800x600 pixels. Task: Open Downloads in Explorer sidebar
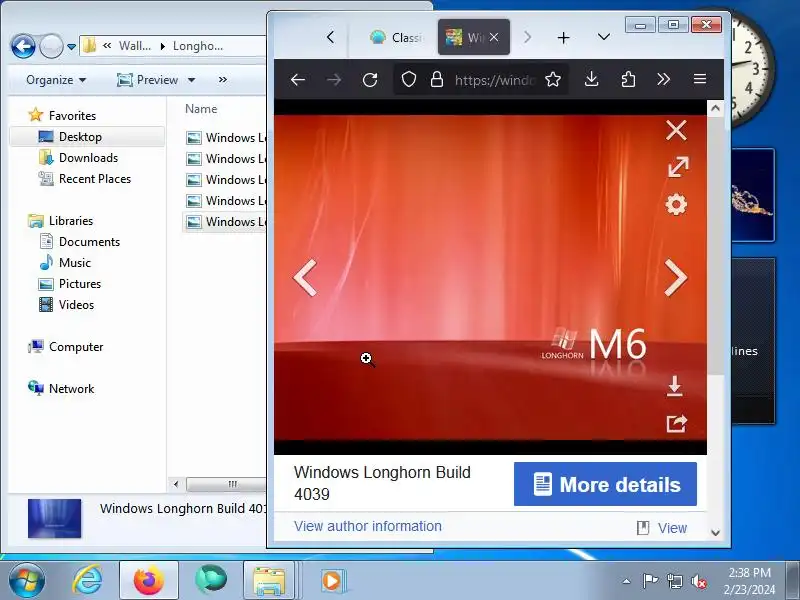point(88,158)
